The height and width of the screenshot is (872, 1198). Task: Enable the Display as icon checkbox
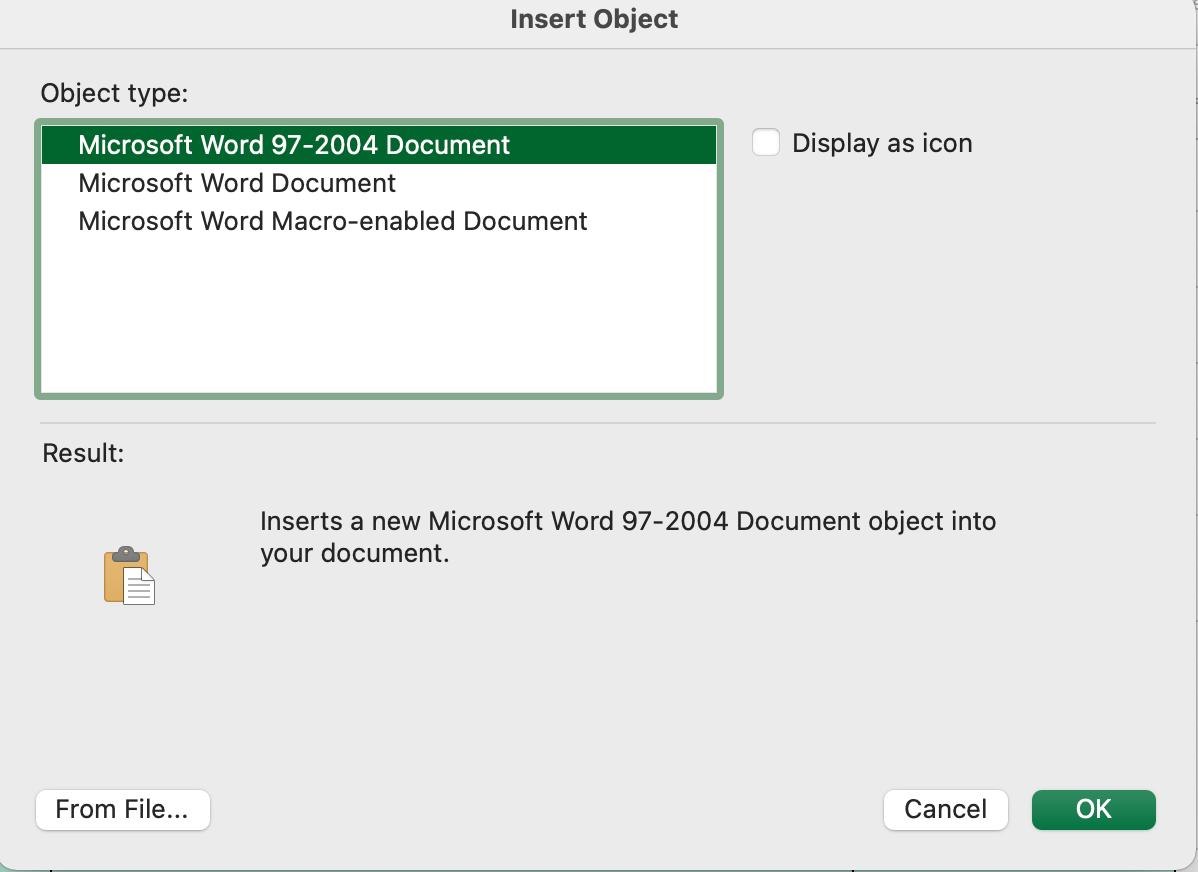(x=766, y=143)
